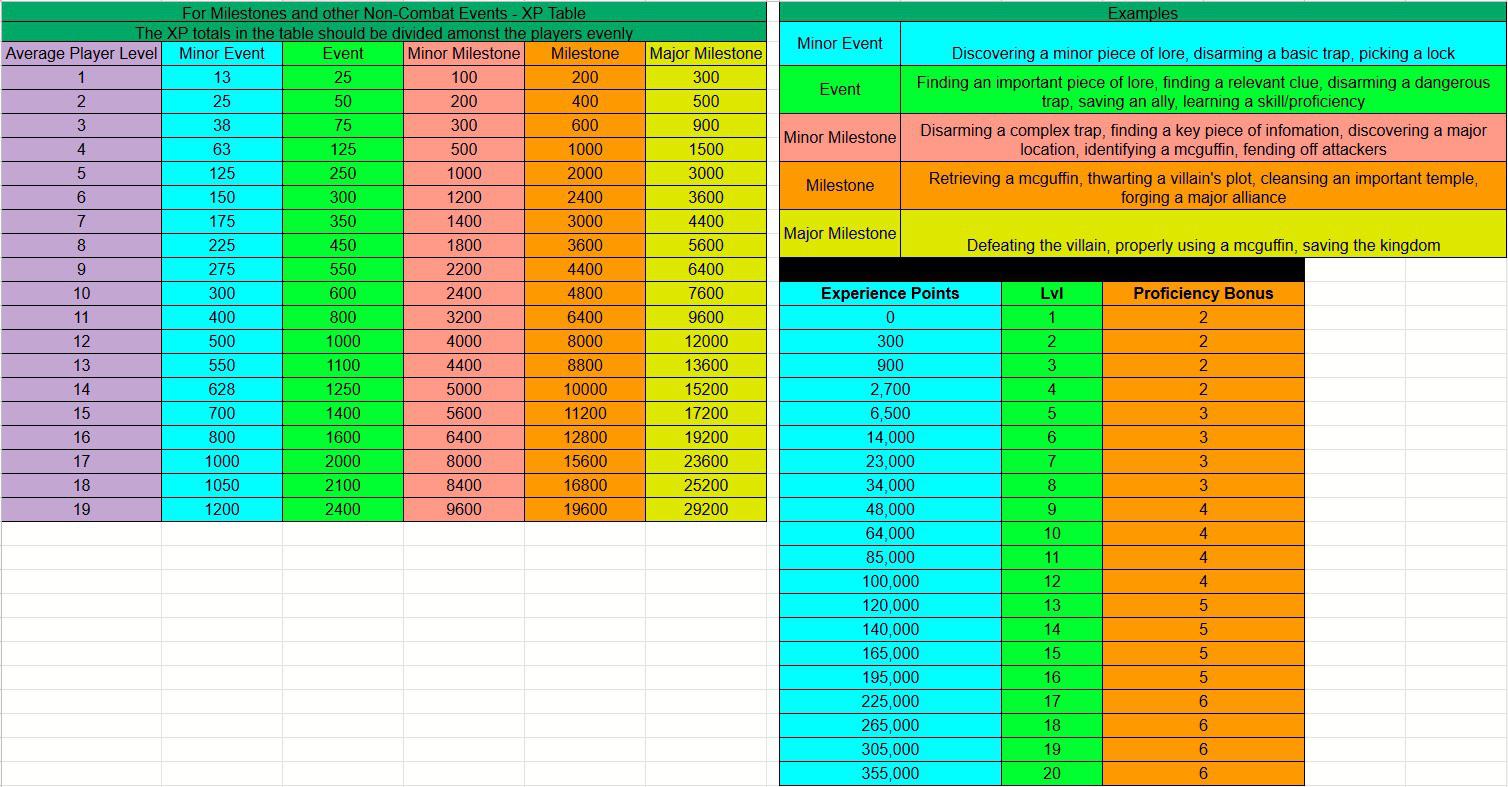The image size is (1508, 787).
Task: Select the 'Average Player Level' column header
Action: pos(81,53)
